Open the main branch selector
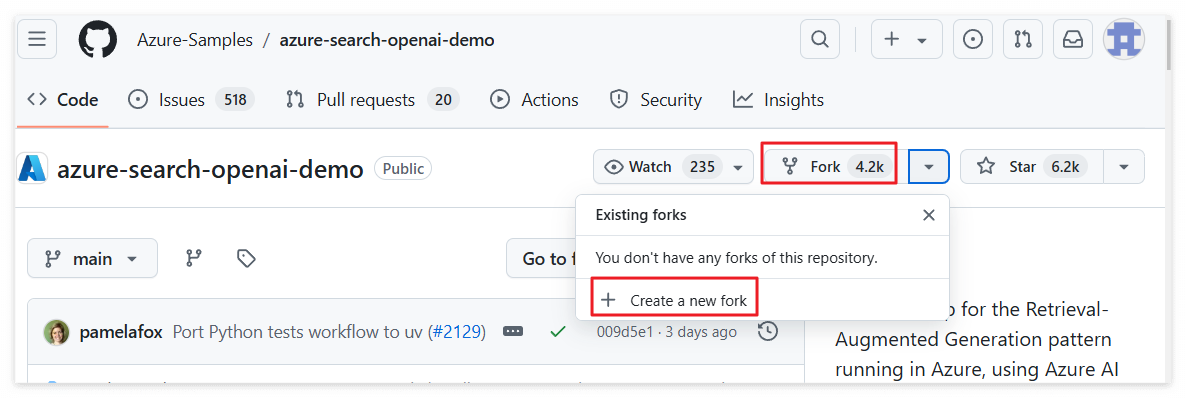This screenshot has height=398, width=1186. point(92,259)
